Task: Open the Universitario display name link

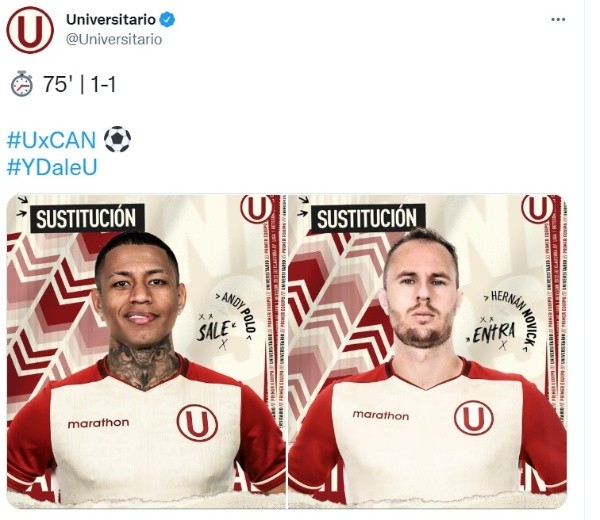Action: pyautogui.click(x=111, y=20)
